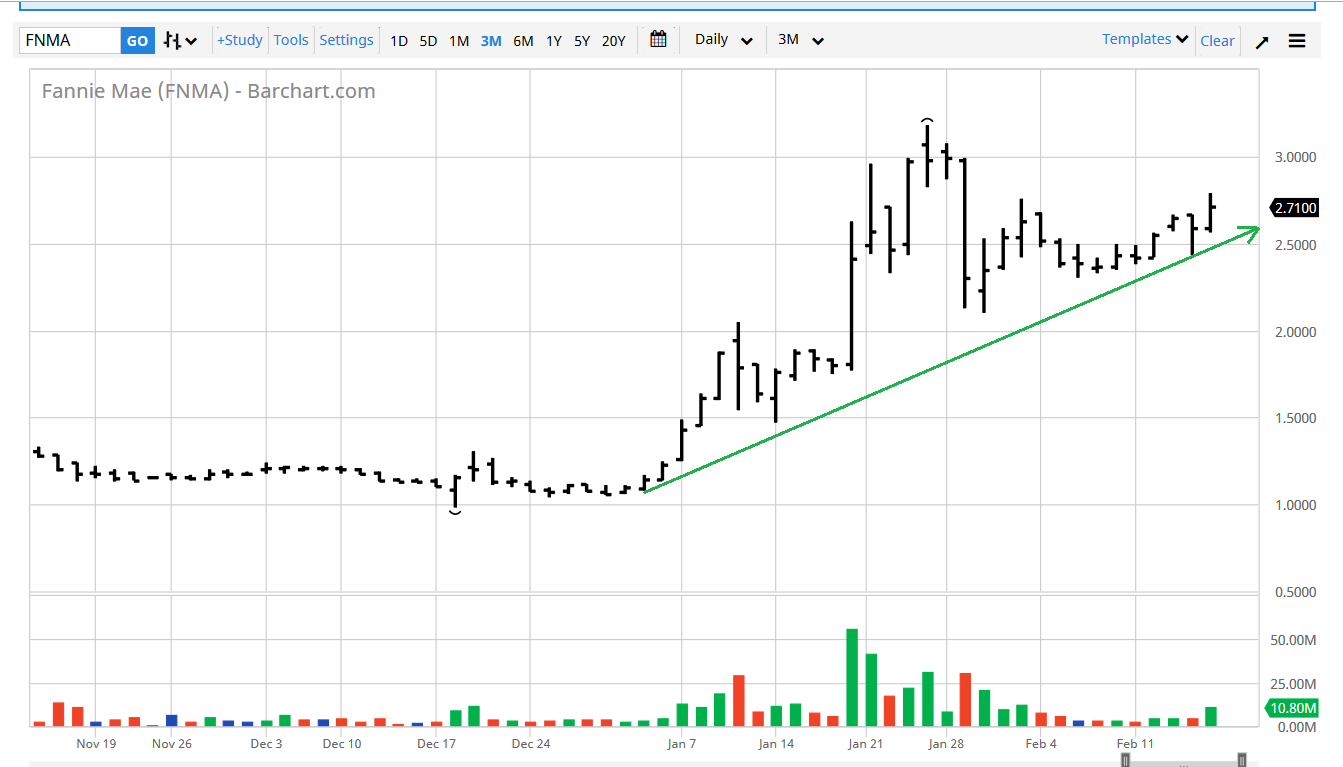The image size is (1343, 767).
Task: Click the 25.00M volume axis label
Action: (x=1294, y=684)
